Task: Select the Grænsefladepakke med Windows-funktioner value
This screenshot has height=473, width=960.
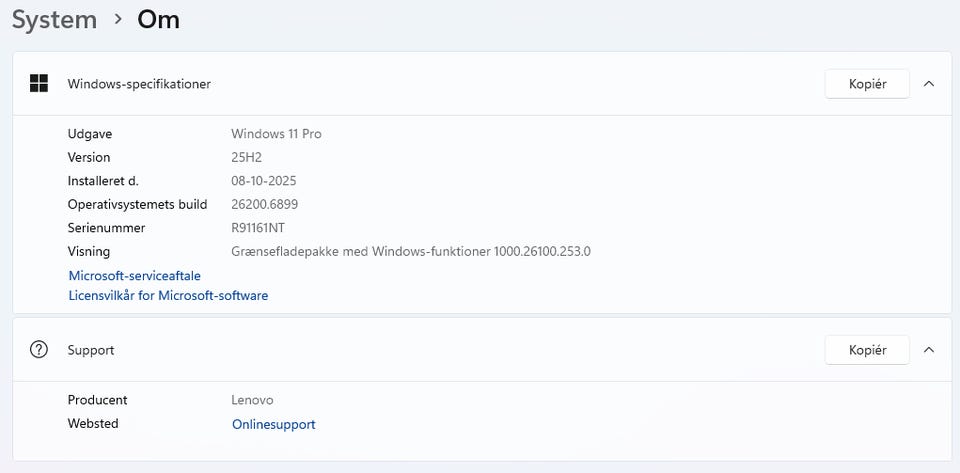Action: pos(411,251)
